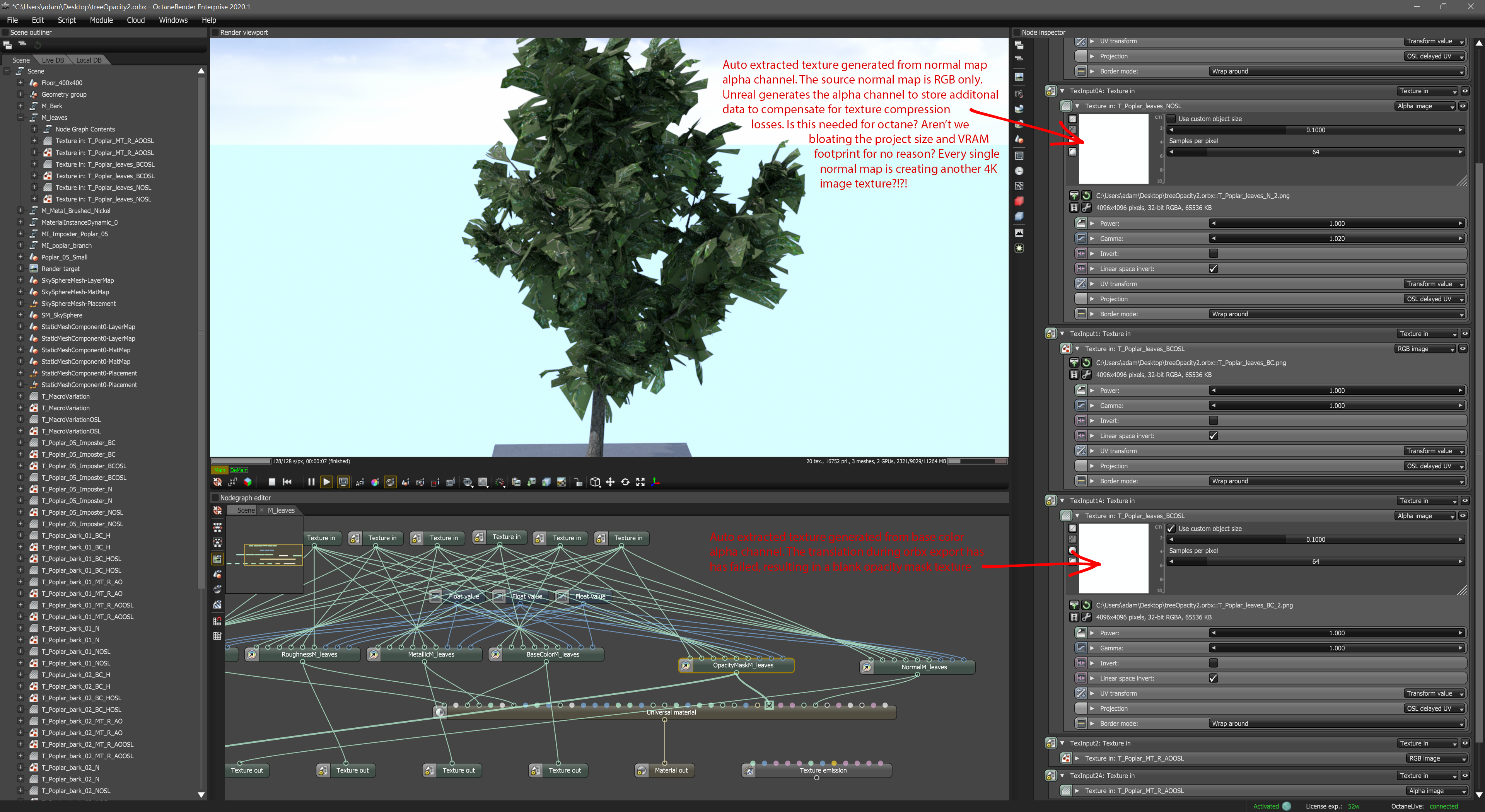The image size is (1485, 812).
Task: Open Border mode Wrap around dropdown at top
Action: click(1336, 72)
